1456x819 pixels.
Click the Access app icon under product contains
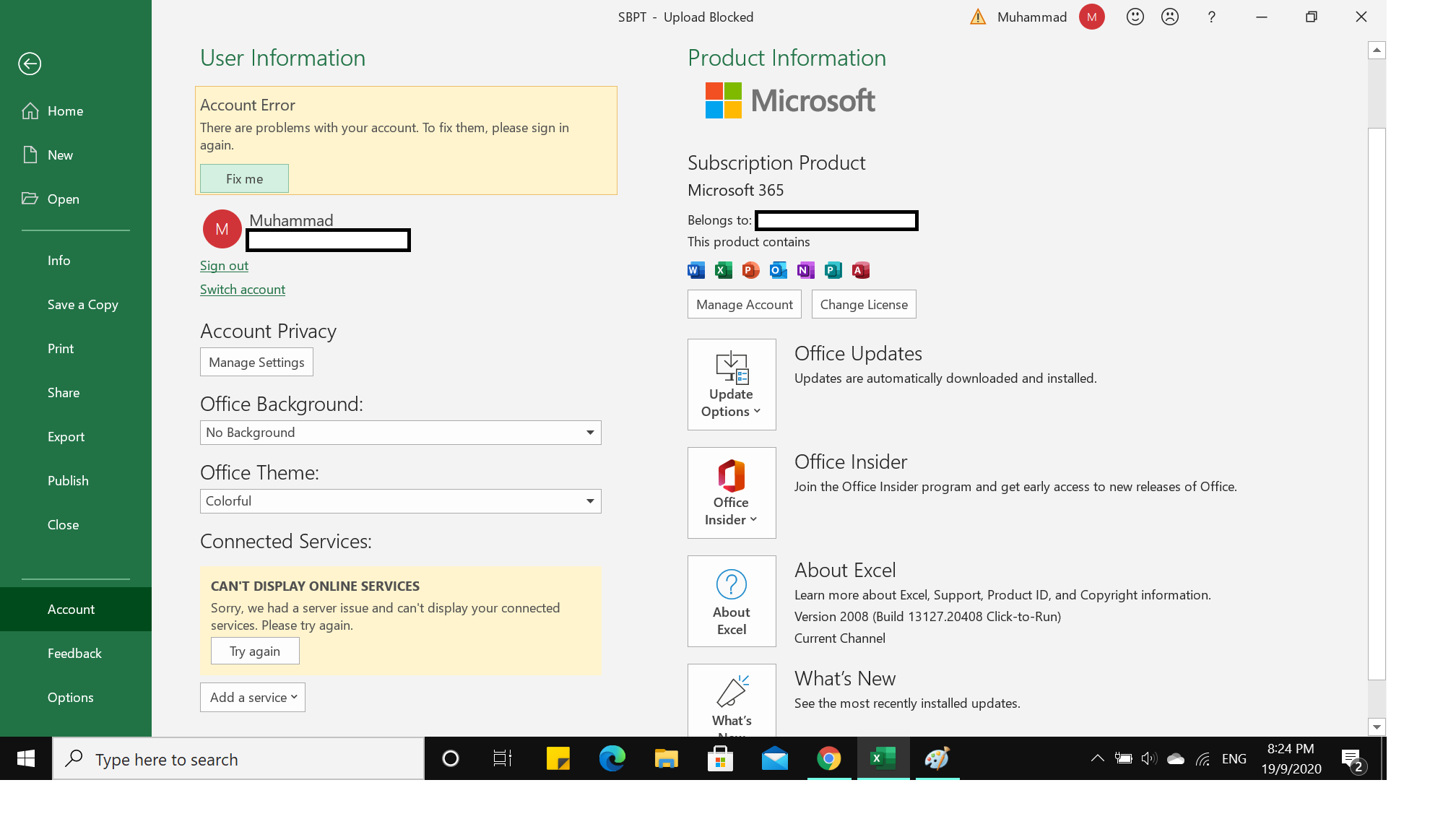(861, 270)
